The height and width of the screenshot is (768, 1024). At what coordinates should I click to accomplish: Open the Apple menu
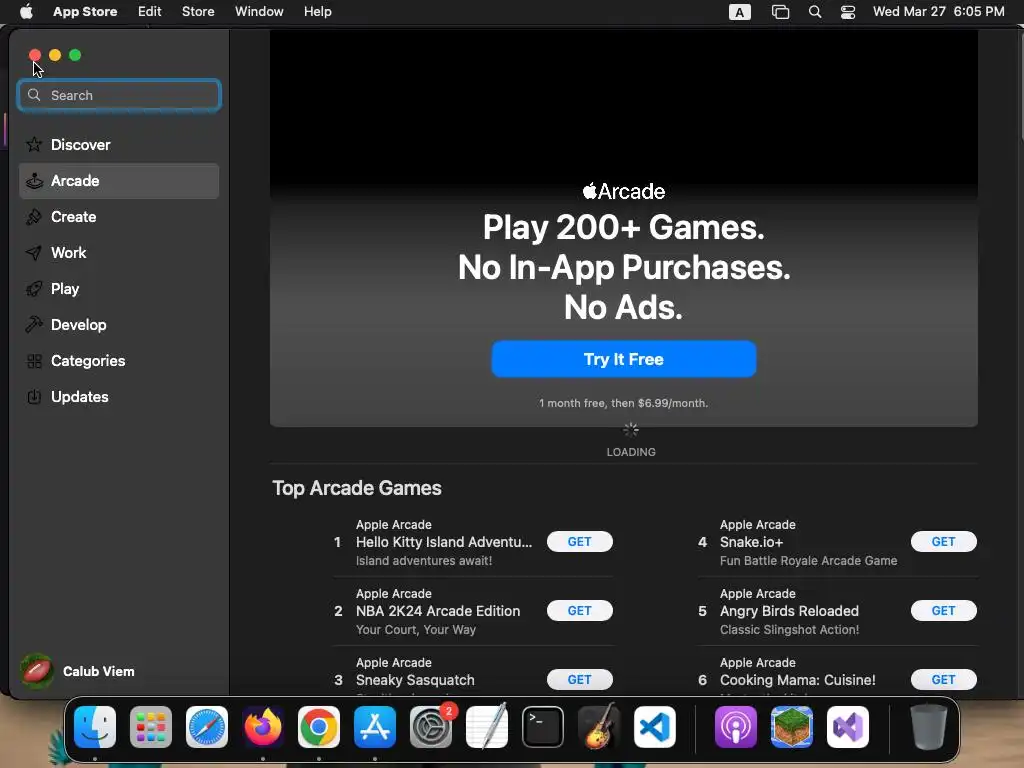(26, 12)
